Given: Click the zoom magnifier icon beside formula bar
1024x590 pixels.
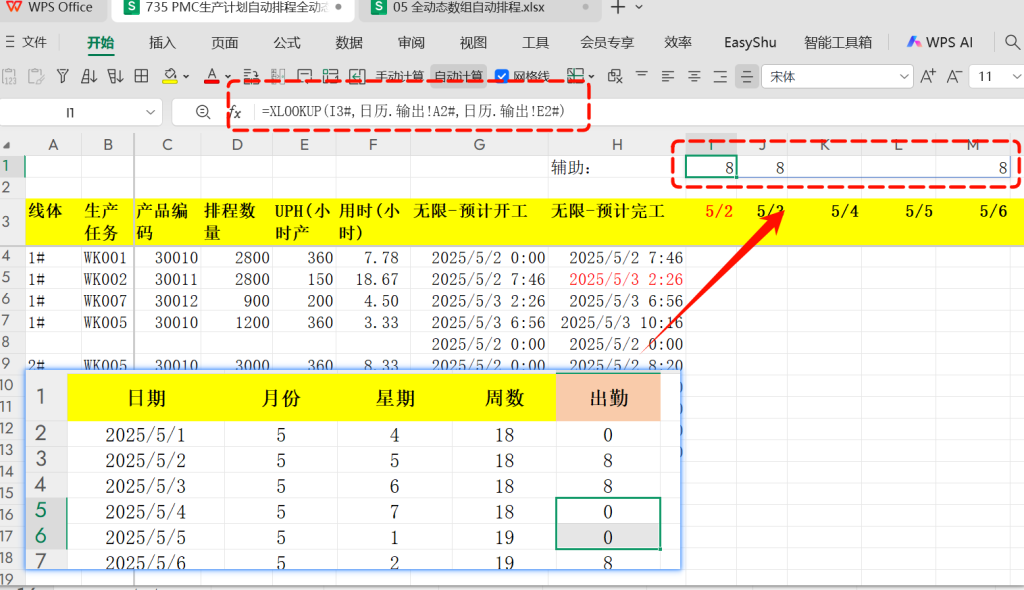Looking at the screenshot, I should [x=203, y=112].
